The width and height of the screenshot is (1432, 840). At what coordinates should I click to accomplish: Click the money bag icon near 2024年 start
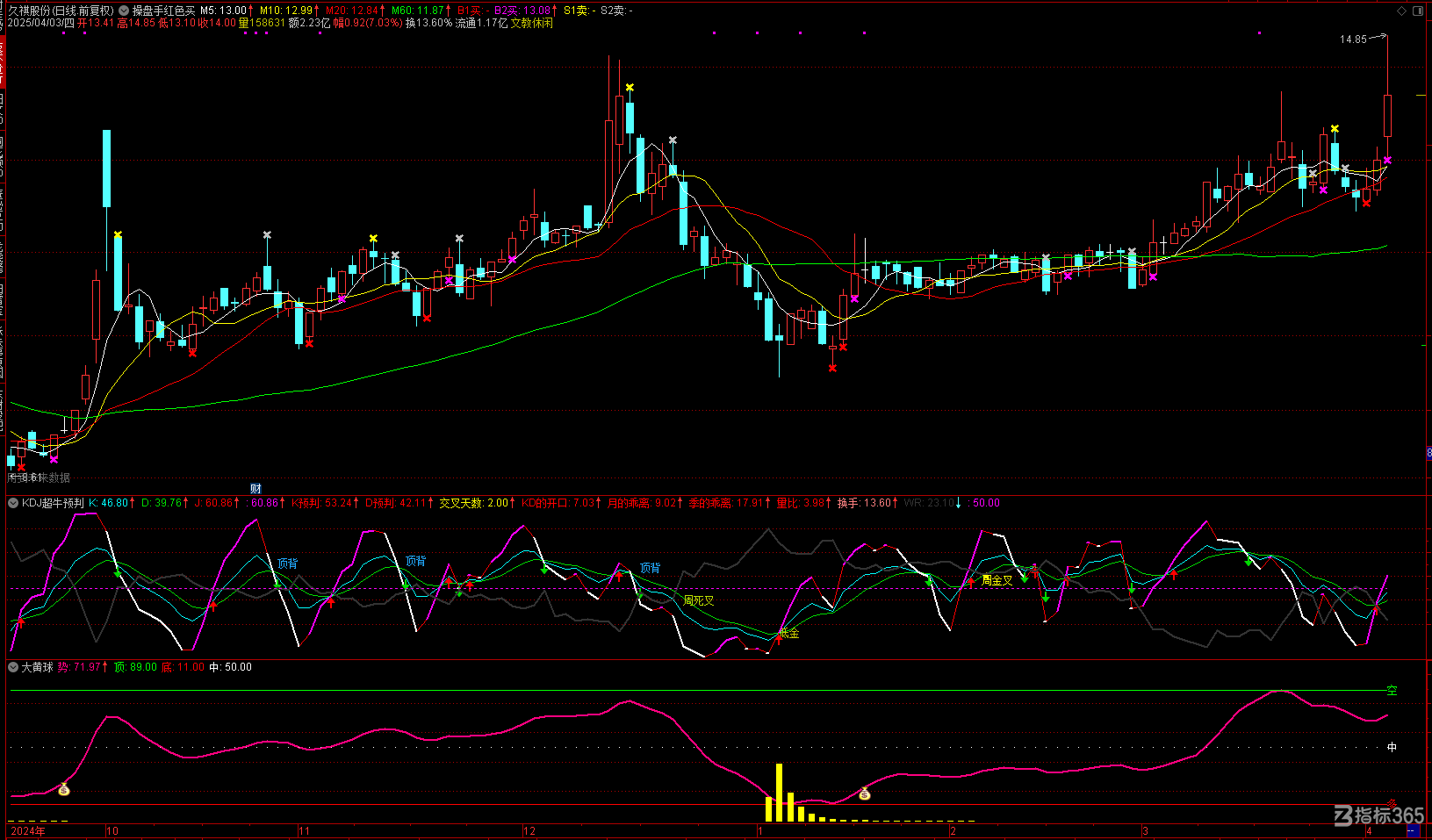coord(63,790)
